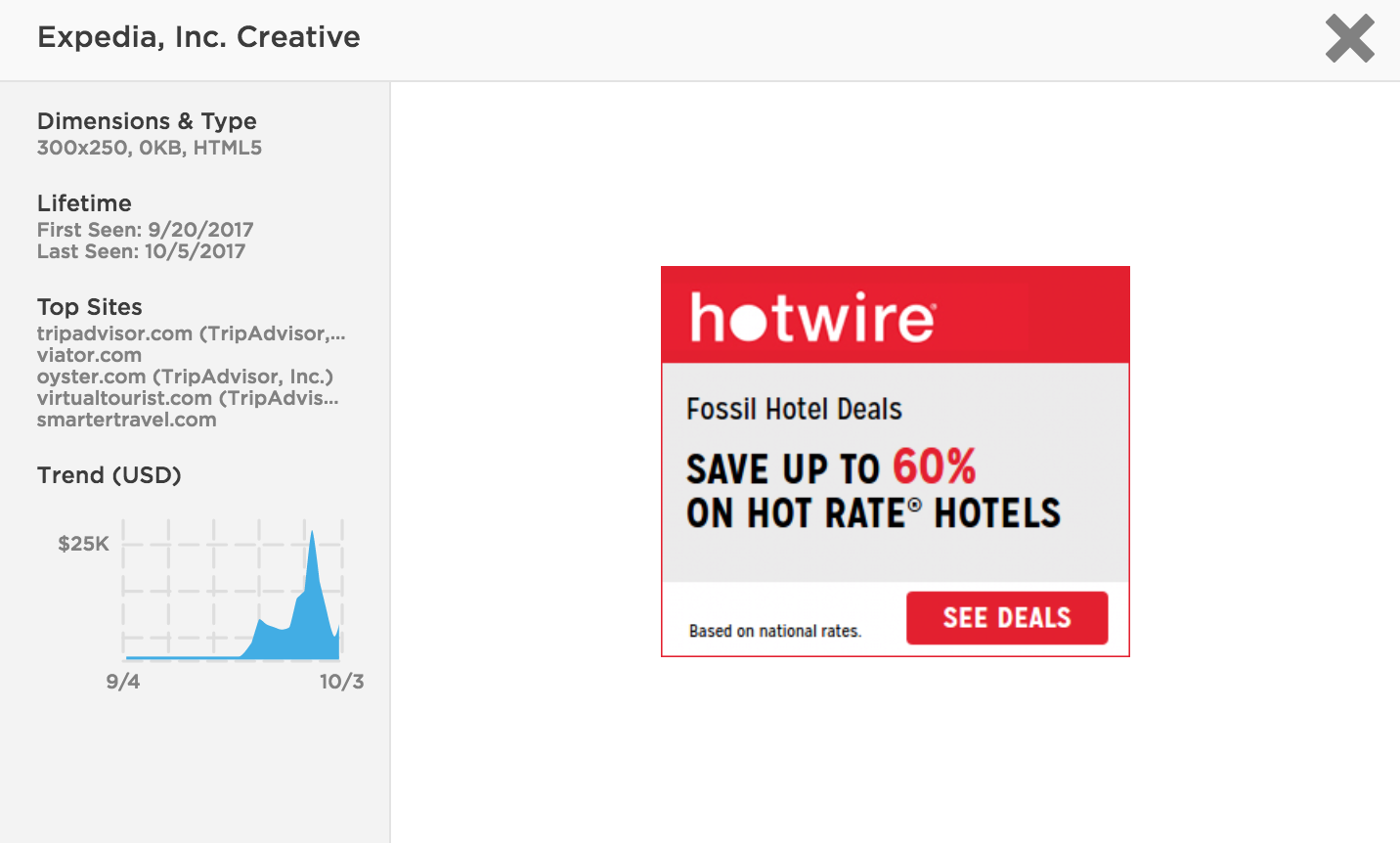Click the close X icon
This screenshot has height=843, width=1400.
[1349, 39]
